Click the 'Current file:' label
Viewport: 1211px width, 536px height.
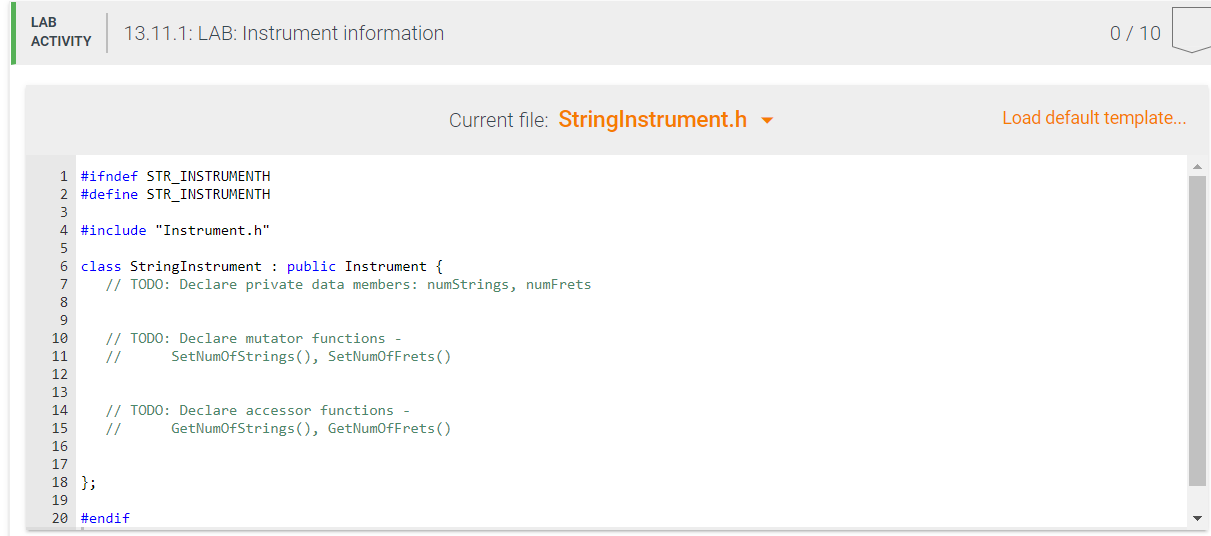click(498, 121)
